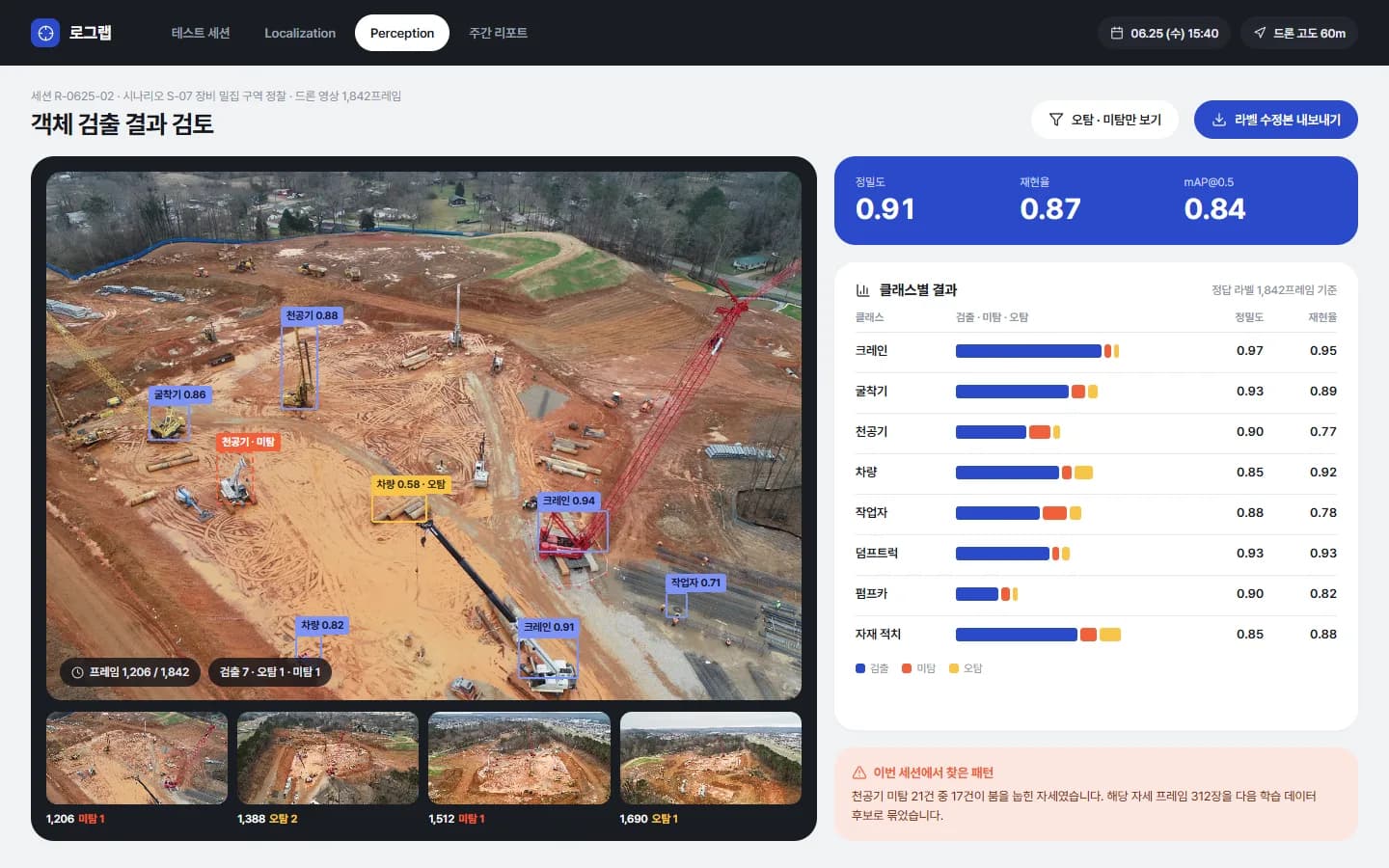The height and width of the screenshot is (868, 1389).
Task: Click the 로그랩 logo icon
Action: (45, 33)
